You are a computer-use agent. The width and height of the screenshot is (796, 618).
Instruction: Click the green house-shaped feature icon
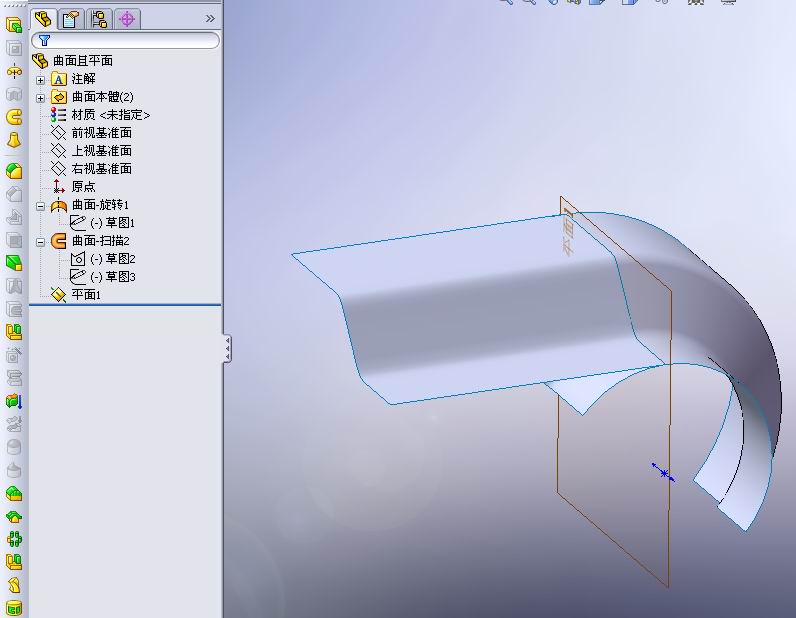[x=14, y=517]
